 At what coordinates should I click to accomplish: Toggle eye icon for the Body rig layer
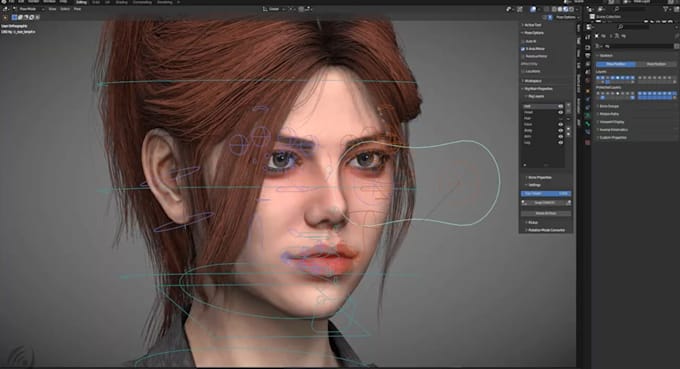560,130
